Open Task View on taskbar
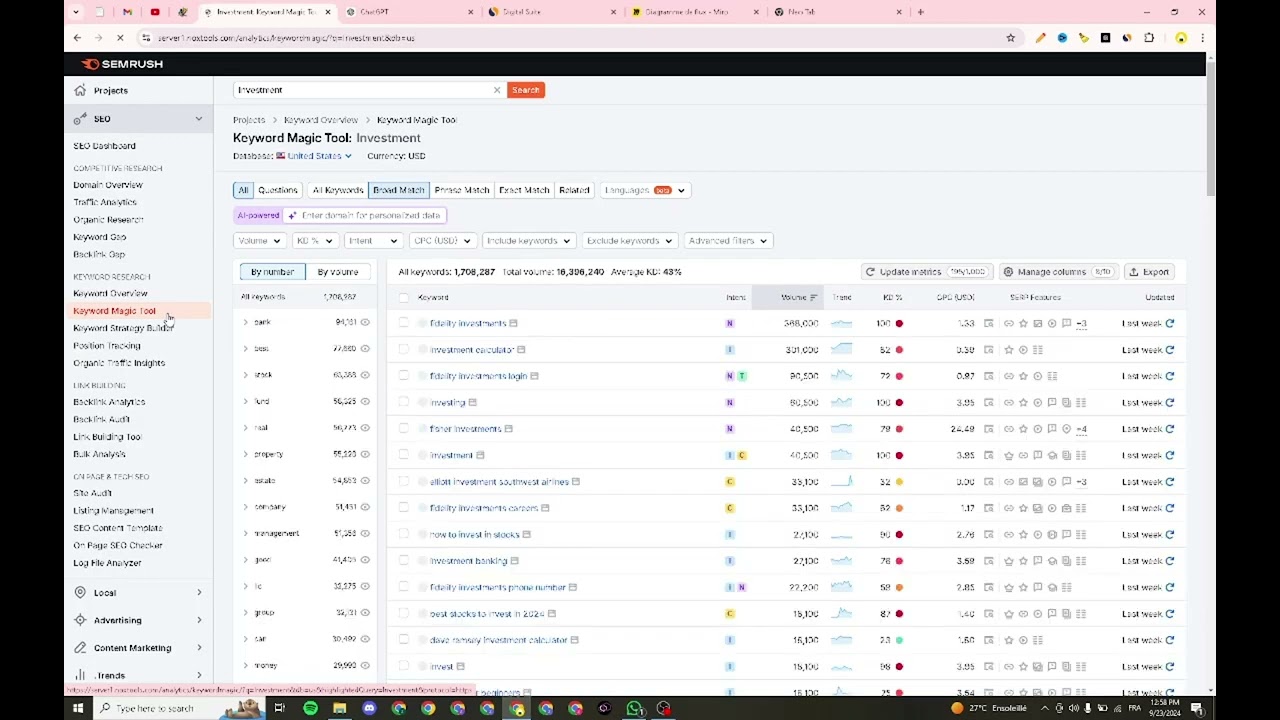This screenshot has height=720, width=1280. click(x=280, y=708)
